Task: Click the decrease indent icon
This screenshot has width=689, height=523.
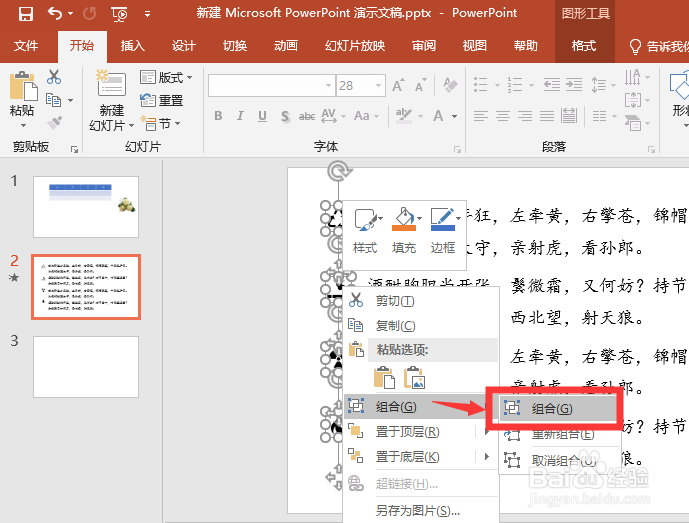Action: click(551, 84)
